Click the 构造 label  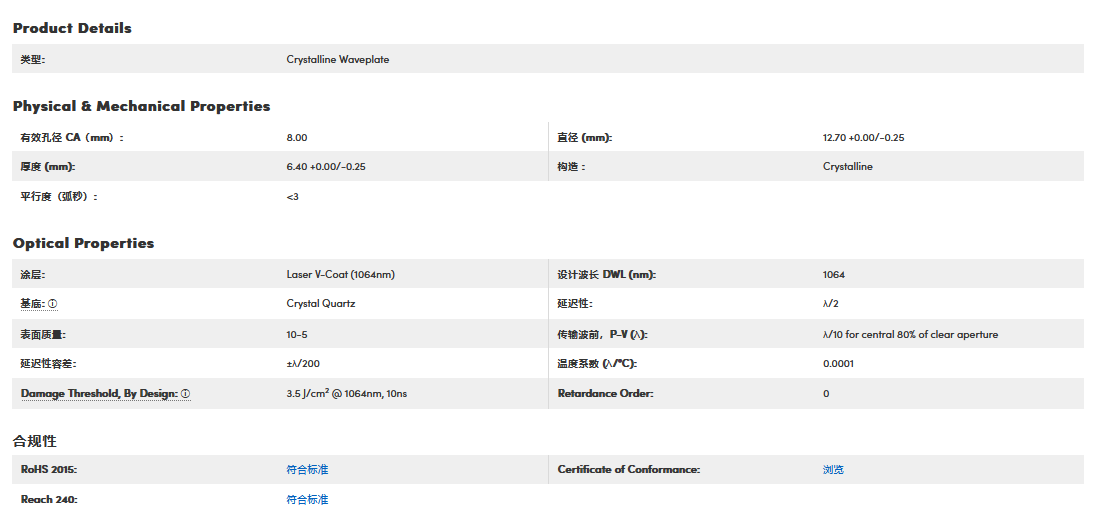(571, 167)
